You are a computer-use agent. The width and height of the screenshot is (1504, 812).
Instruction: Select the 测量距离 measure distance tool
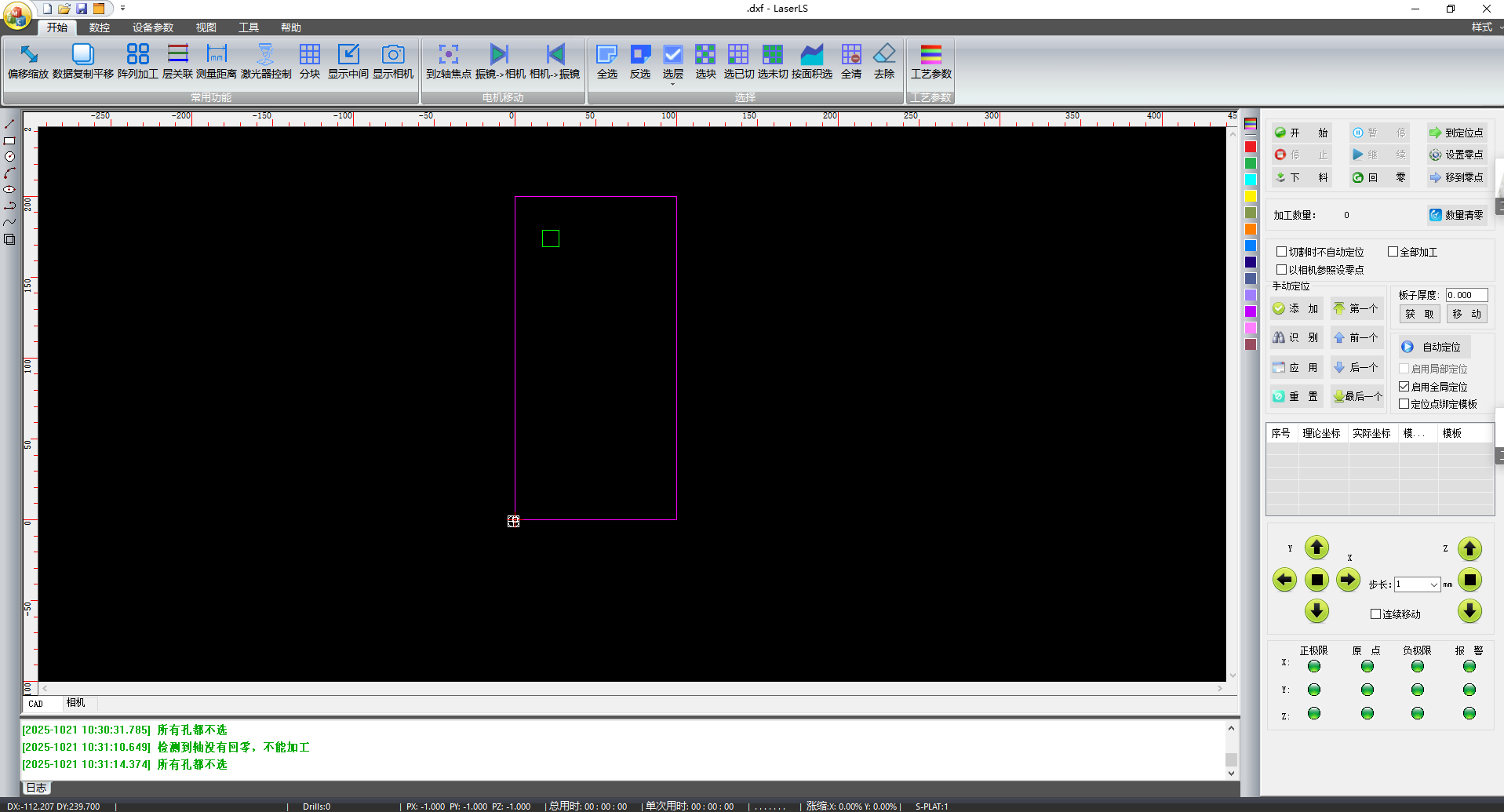click(x=216, y=54)
